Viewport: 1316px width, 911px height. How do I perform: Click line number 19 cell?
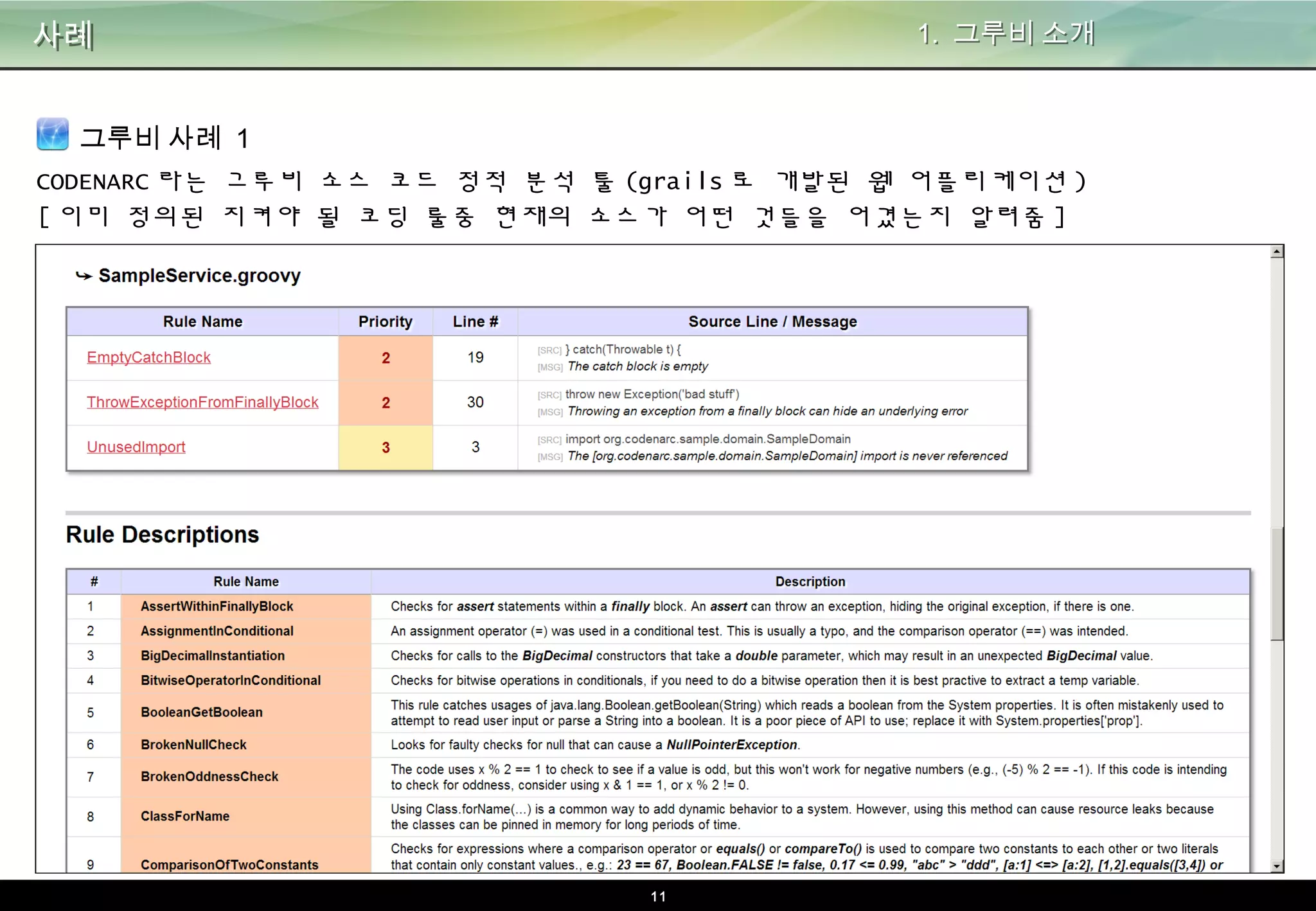[x=476, y=358]
